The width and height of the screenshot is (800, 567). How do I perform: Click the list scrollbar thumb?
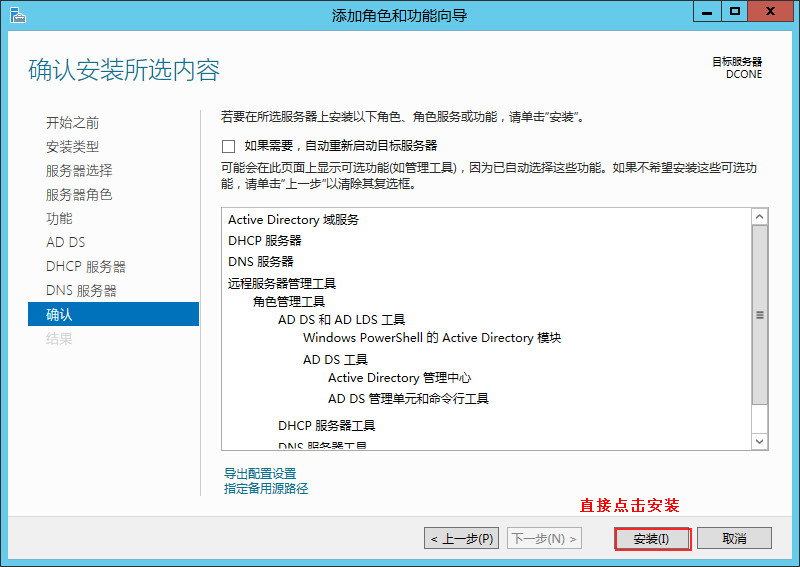[759, 315]
